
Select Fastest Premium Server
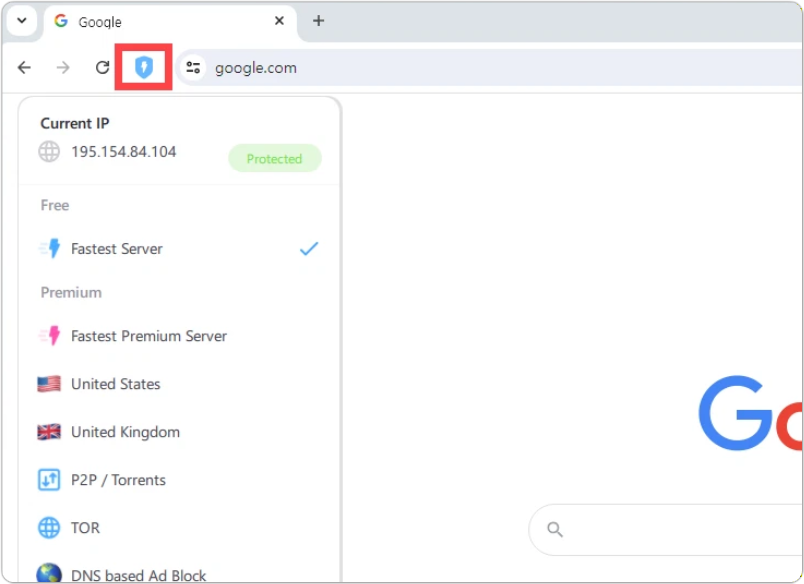point(148,336)
